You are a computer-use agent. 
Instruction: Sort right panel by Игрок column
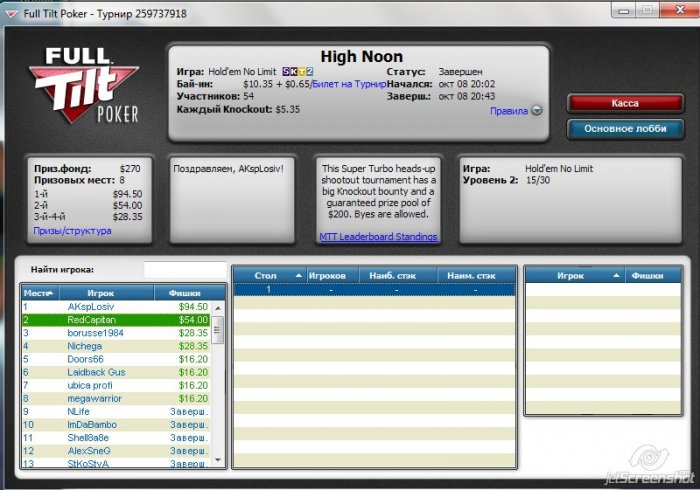[x=575, y=276]
